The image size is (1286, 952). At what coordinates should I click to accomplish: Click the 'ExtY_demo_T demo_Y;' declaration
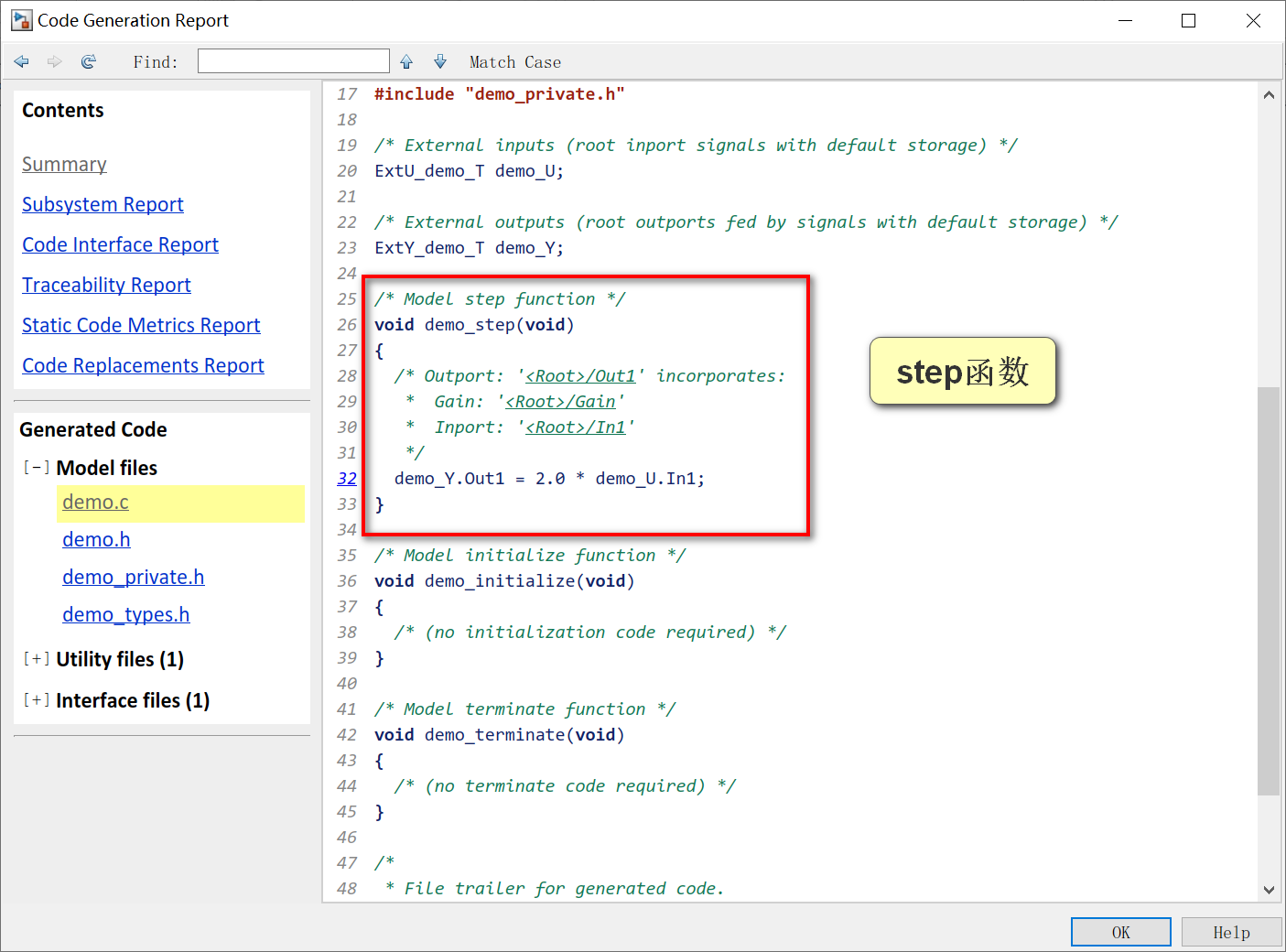(470, 248)
